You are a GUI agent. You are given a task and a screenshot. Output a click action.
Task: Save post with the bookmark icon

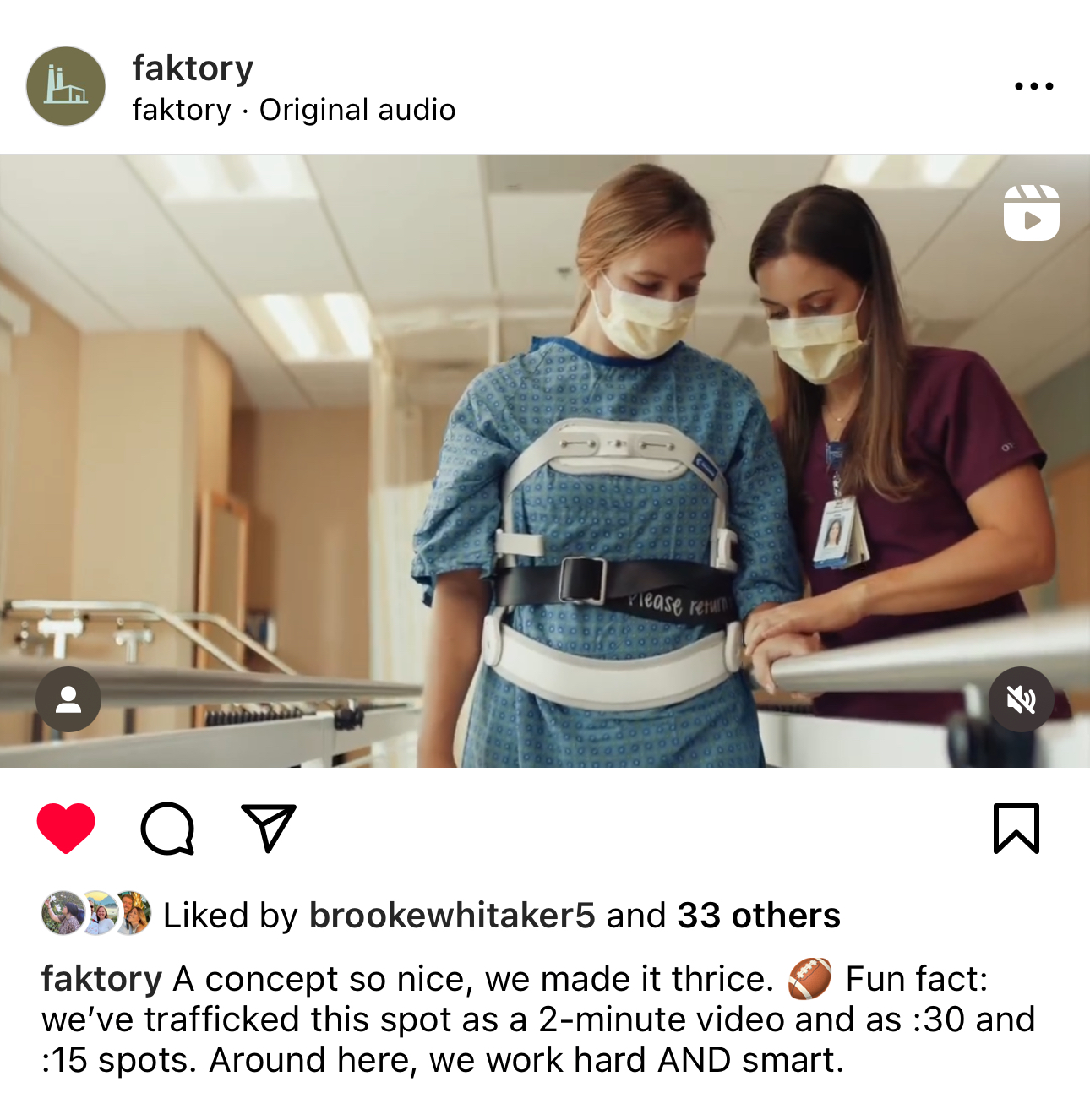1016,828
